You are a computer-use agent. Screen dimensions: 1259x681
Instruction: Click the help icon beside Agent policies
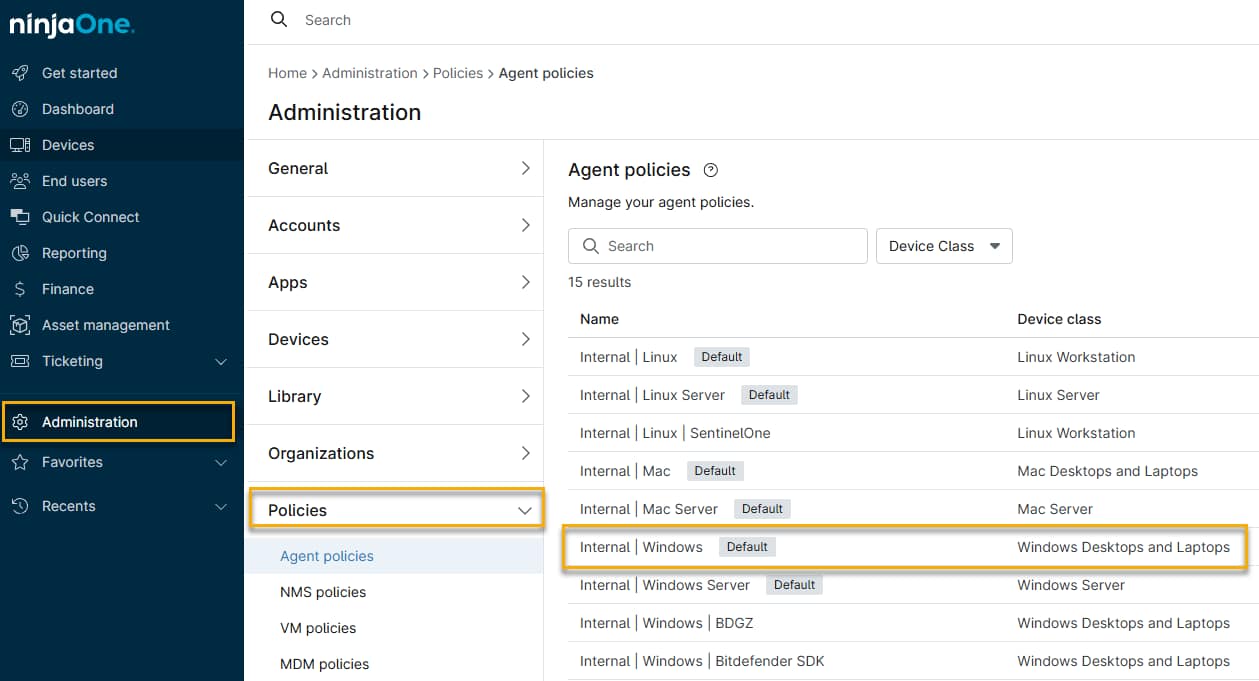tap(711, 170)
